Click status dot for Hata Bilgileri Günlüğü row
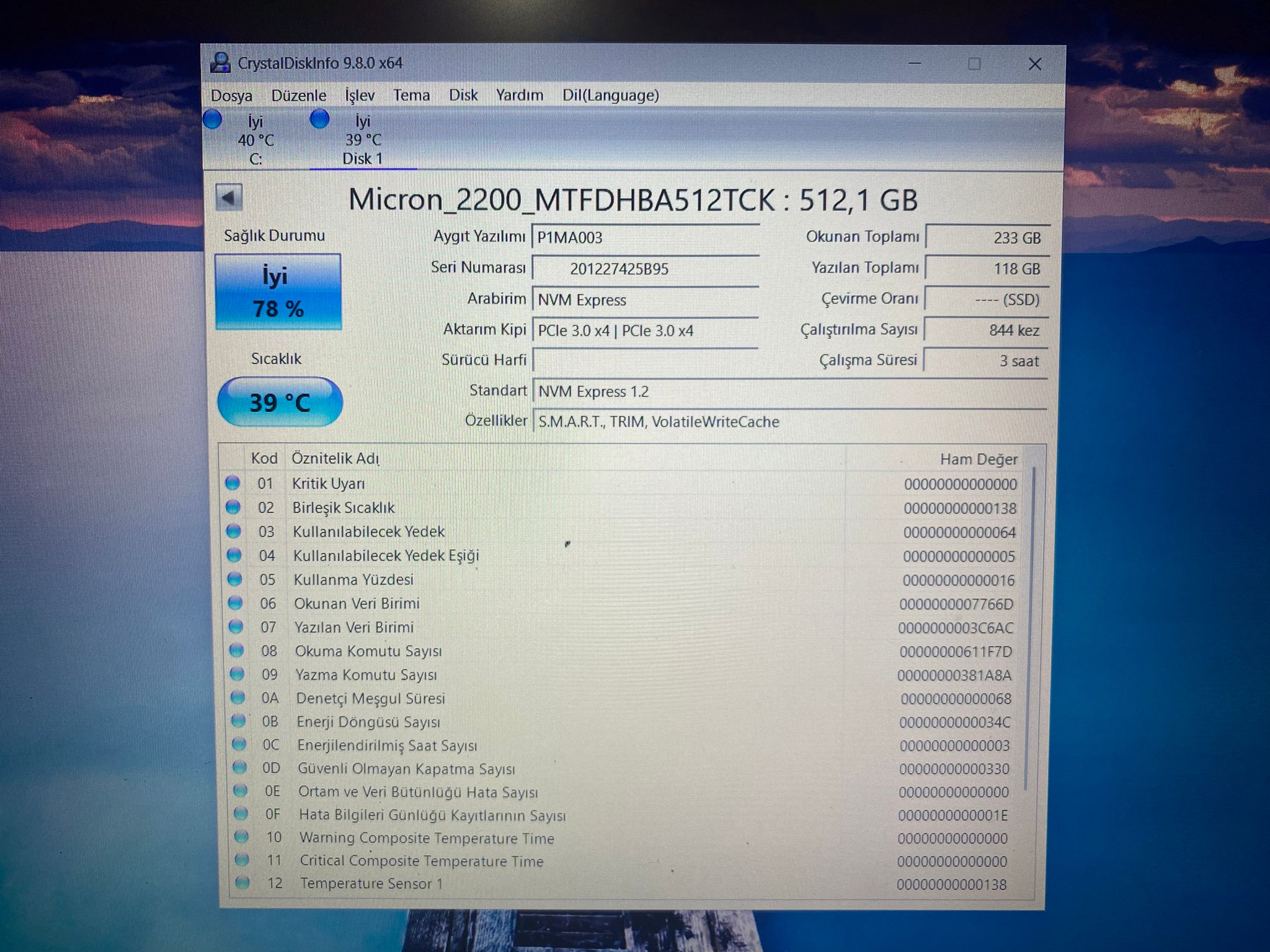 click(x=241, y=813)
